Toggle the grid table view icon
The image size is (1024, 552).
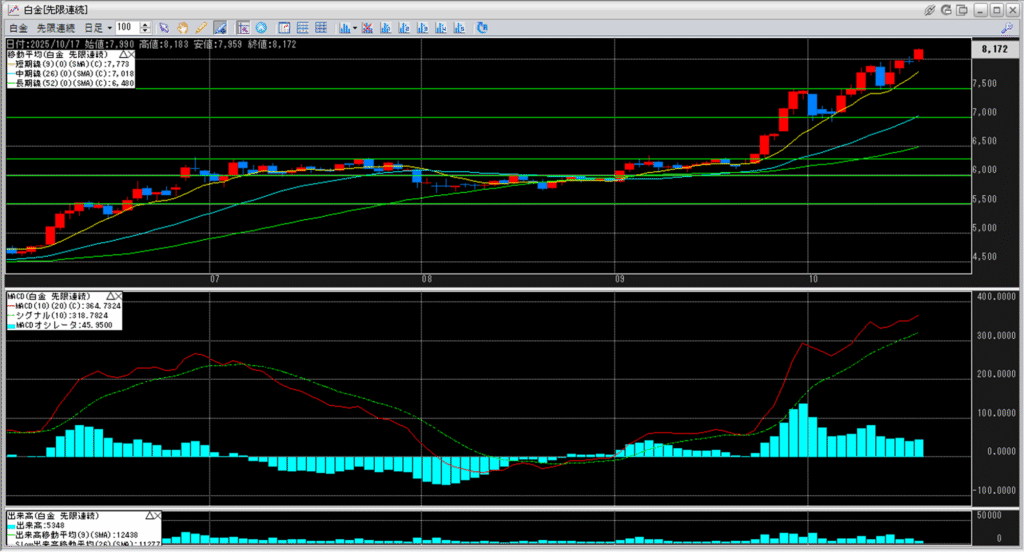[320, 27]
